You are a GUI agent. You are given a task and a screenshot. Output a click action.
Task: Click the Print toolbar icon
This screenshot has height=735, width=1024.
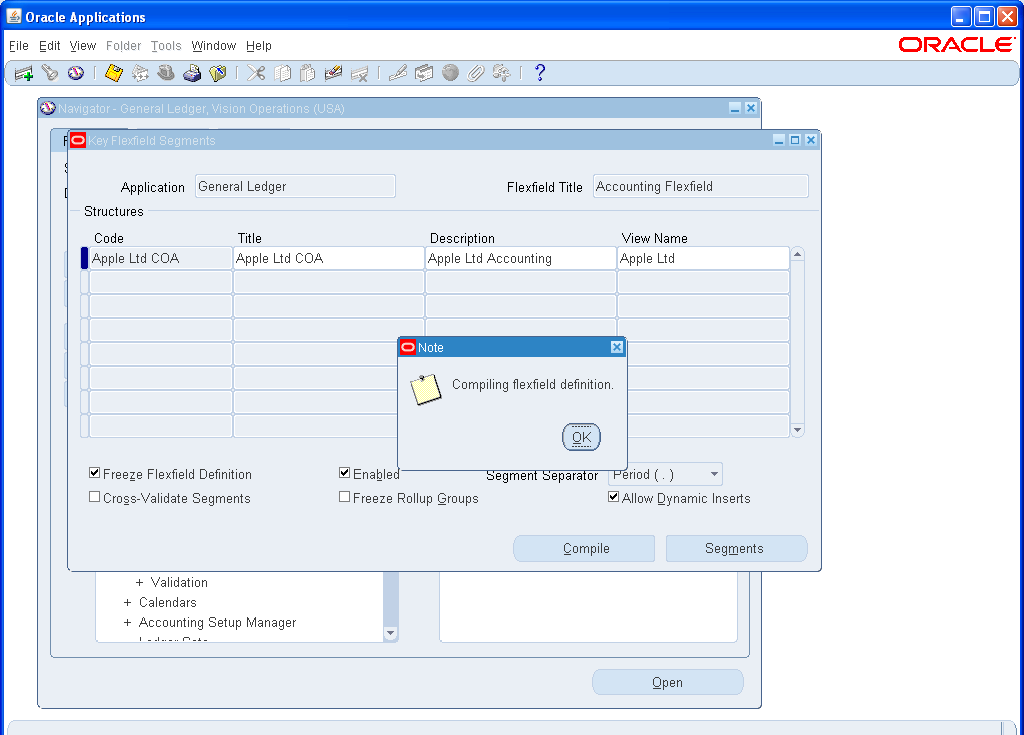pos(193,72)
